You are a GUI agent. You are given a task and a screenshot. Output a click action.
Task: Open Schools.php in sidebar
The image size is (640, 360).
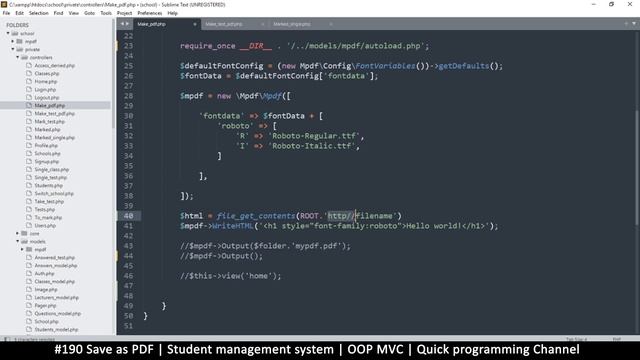47,153
